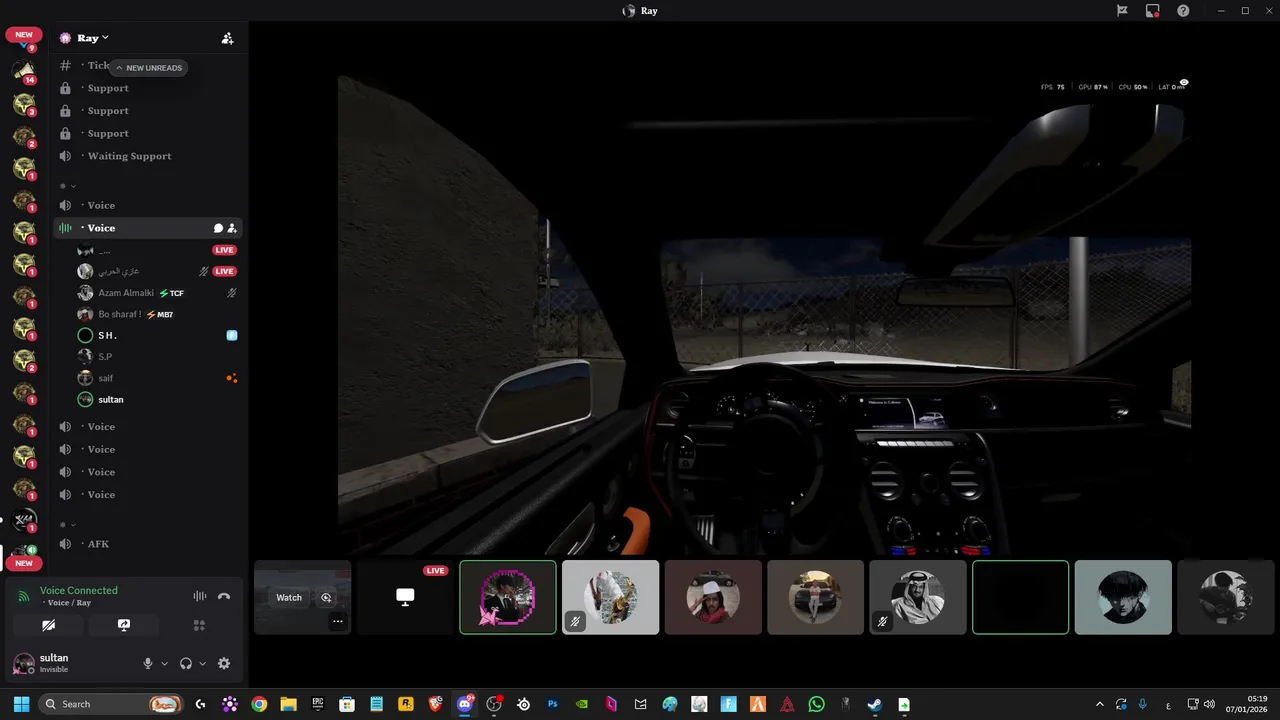The height and width of the screenshot is (720, 1280).
Task: Open more options on stream preview tile
Action: [x=338, y=622]
